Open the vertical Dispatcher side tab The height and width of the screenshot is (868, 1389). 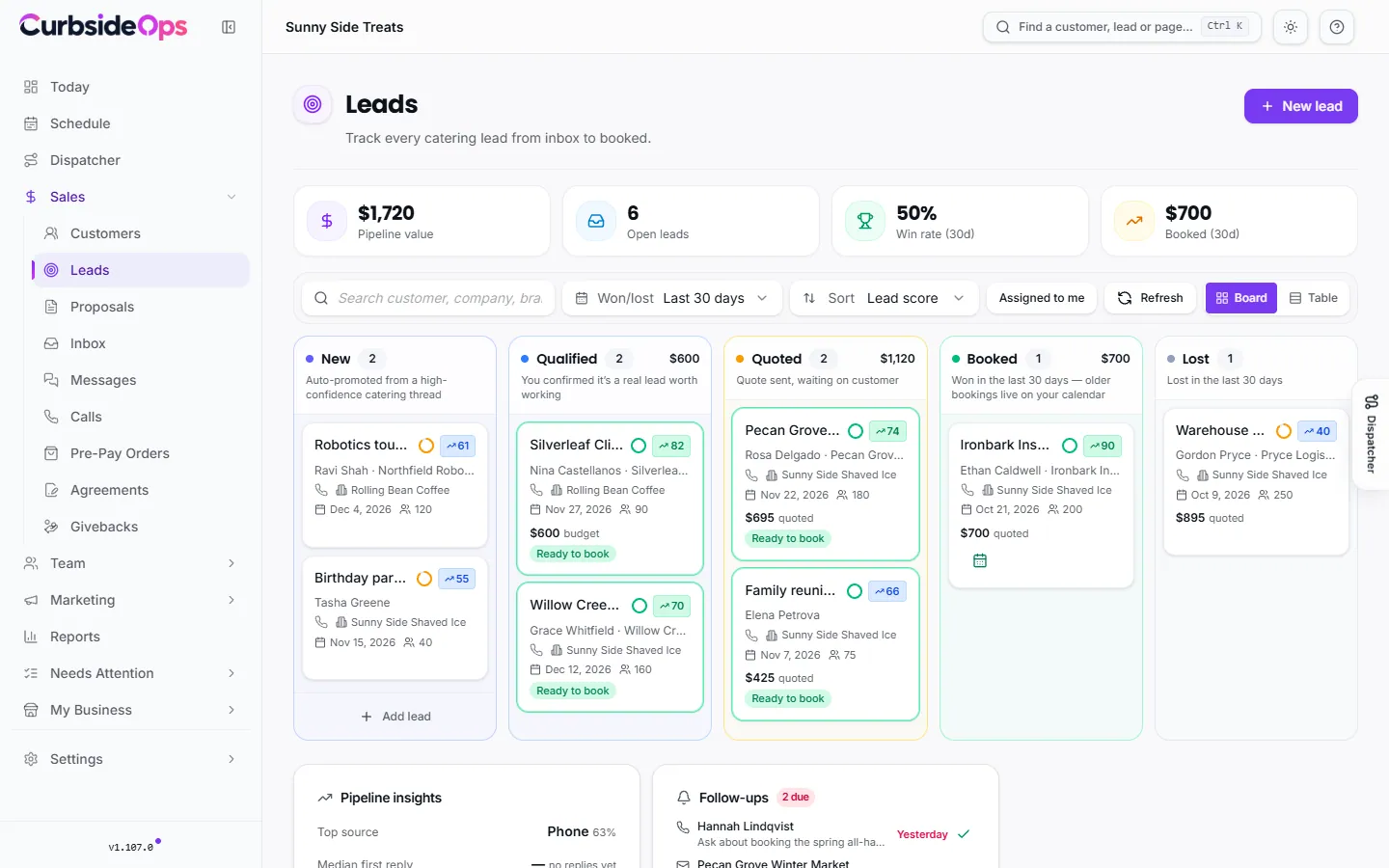point(1371,434)
